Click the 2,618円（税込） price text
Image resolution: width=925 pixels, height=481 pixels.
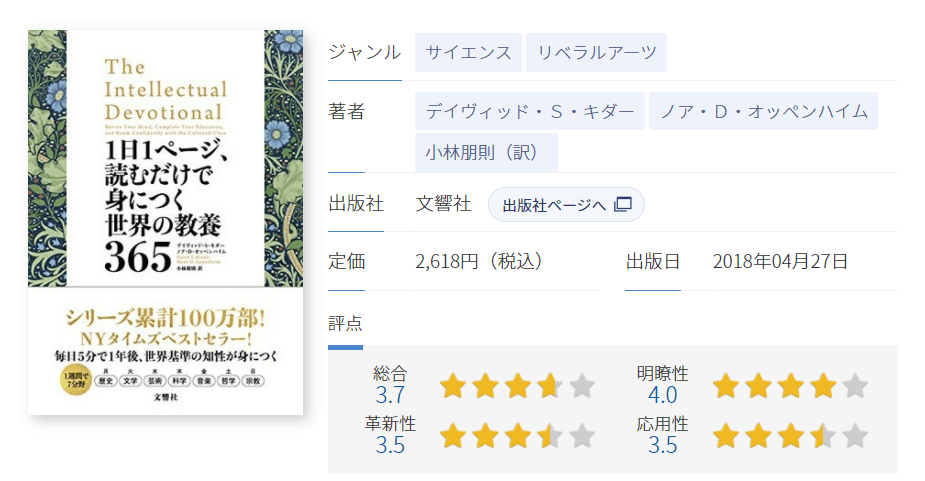tap(479, 261)
